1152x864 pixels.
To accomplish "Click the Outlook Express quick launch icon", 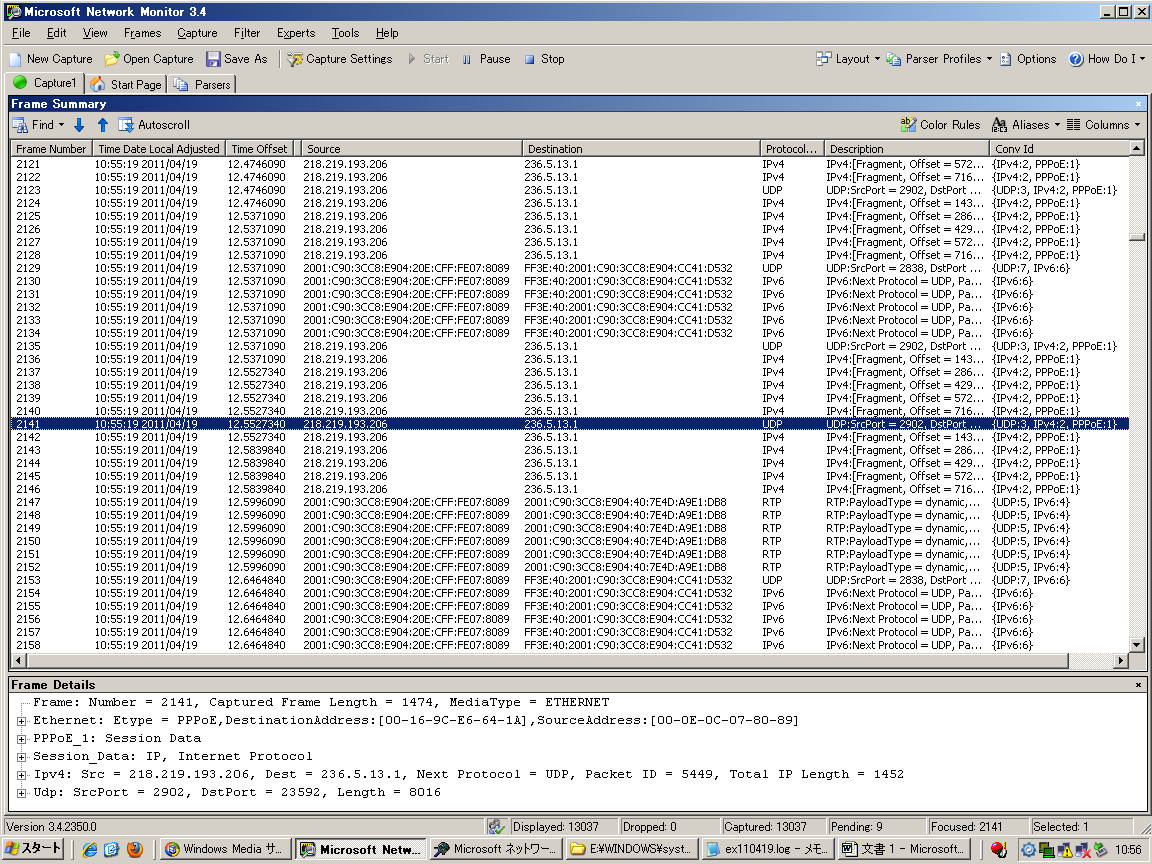I will click(x=112, y=849).
